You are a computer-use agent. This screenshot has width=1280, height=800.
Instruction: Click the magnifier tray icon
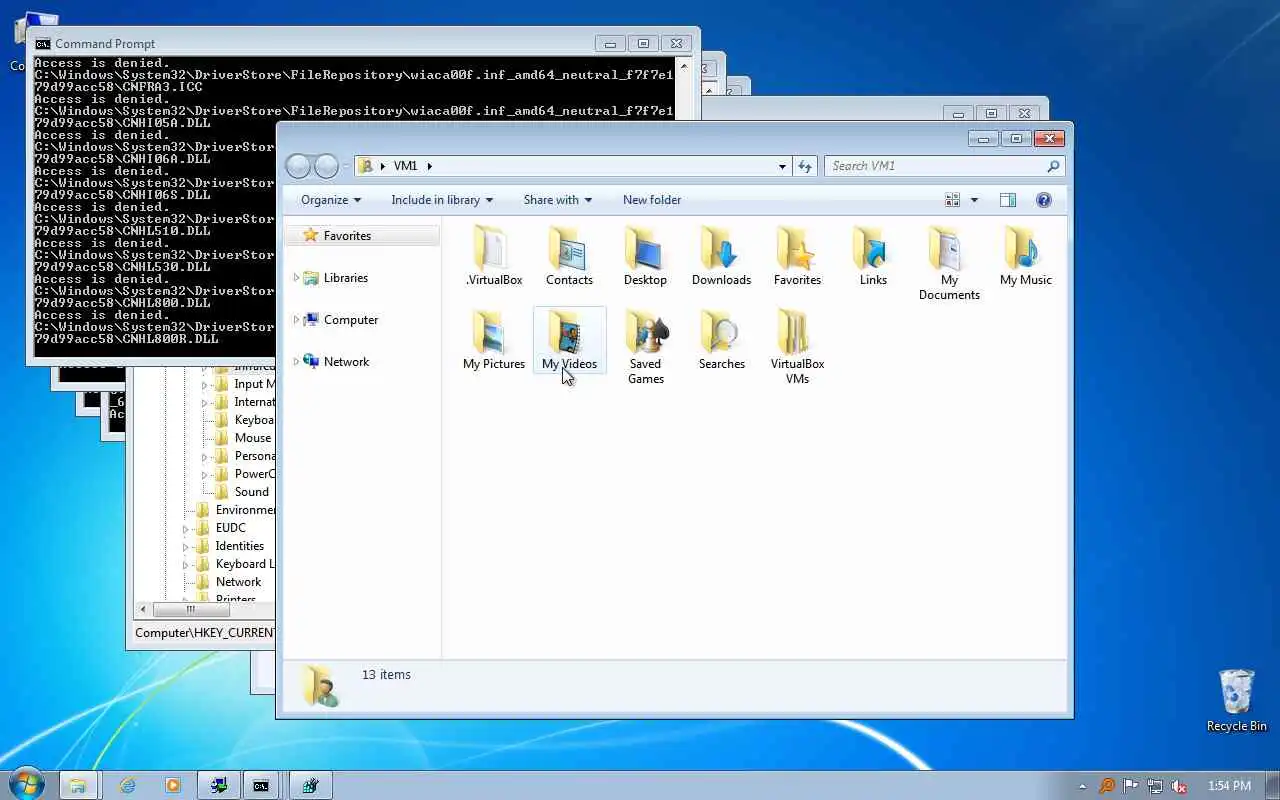[1107, 786]
